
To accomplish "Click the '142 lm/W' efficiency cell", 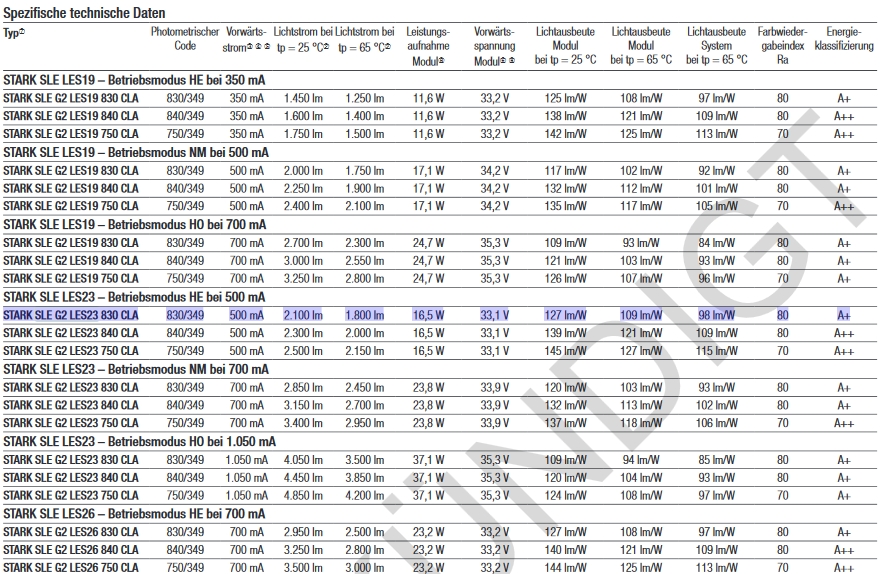I will point(566,134).
